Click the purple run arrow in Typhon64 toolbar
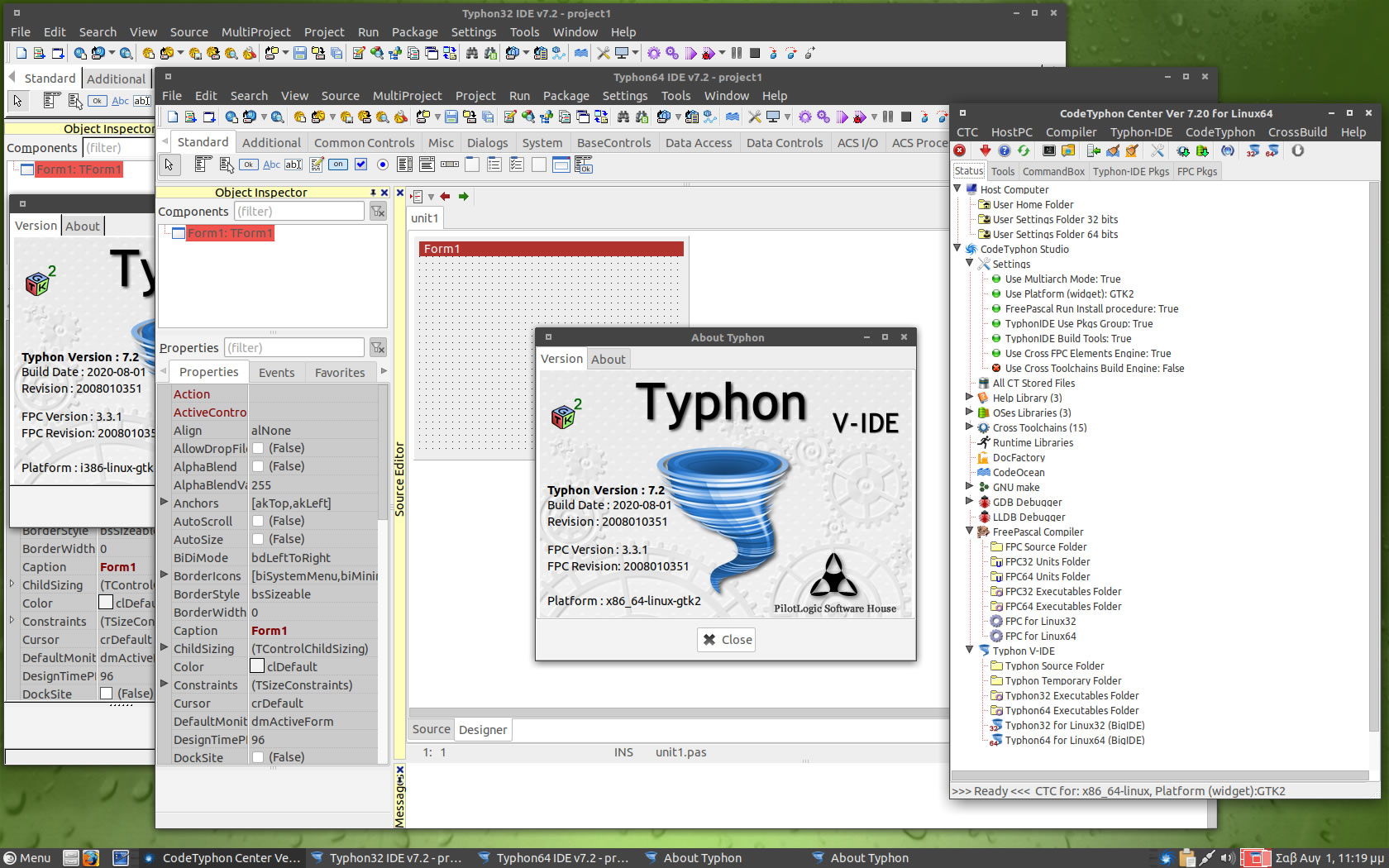 point(841,117)
